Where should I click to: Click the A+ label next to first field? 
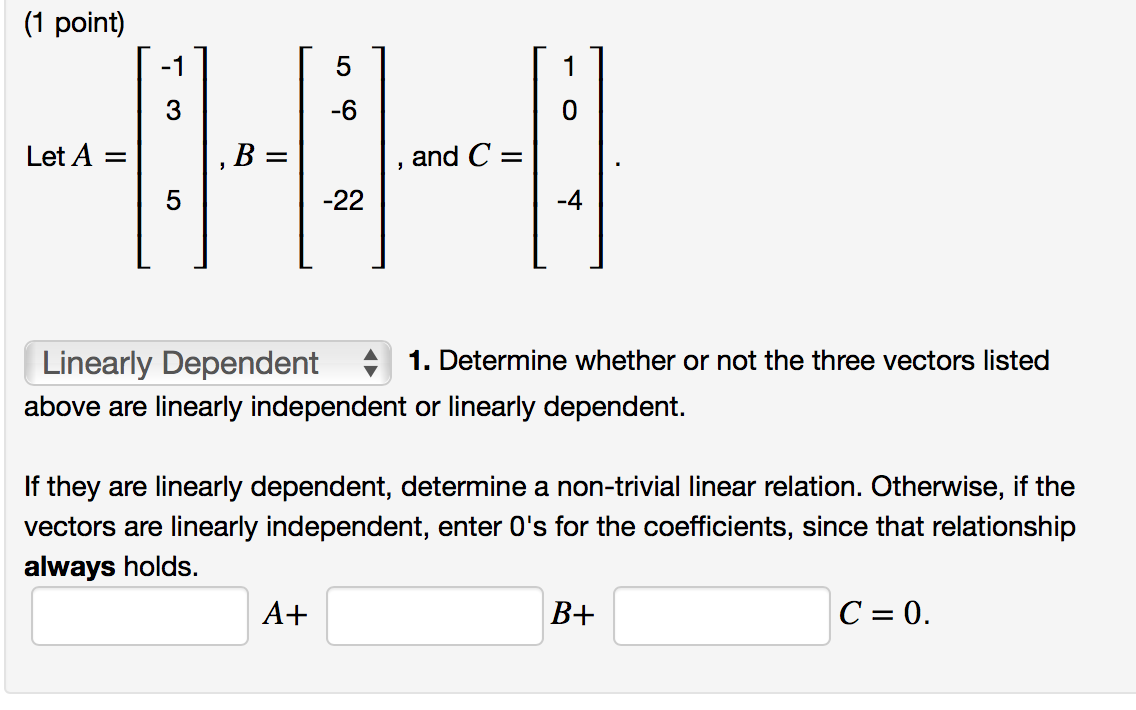point(283,616)
